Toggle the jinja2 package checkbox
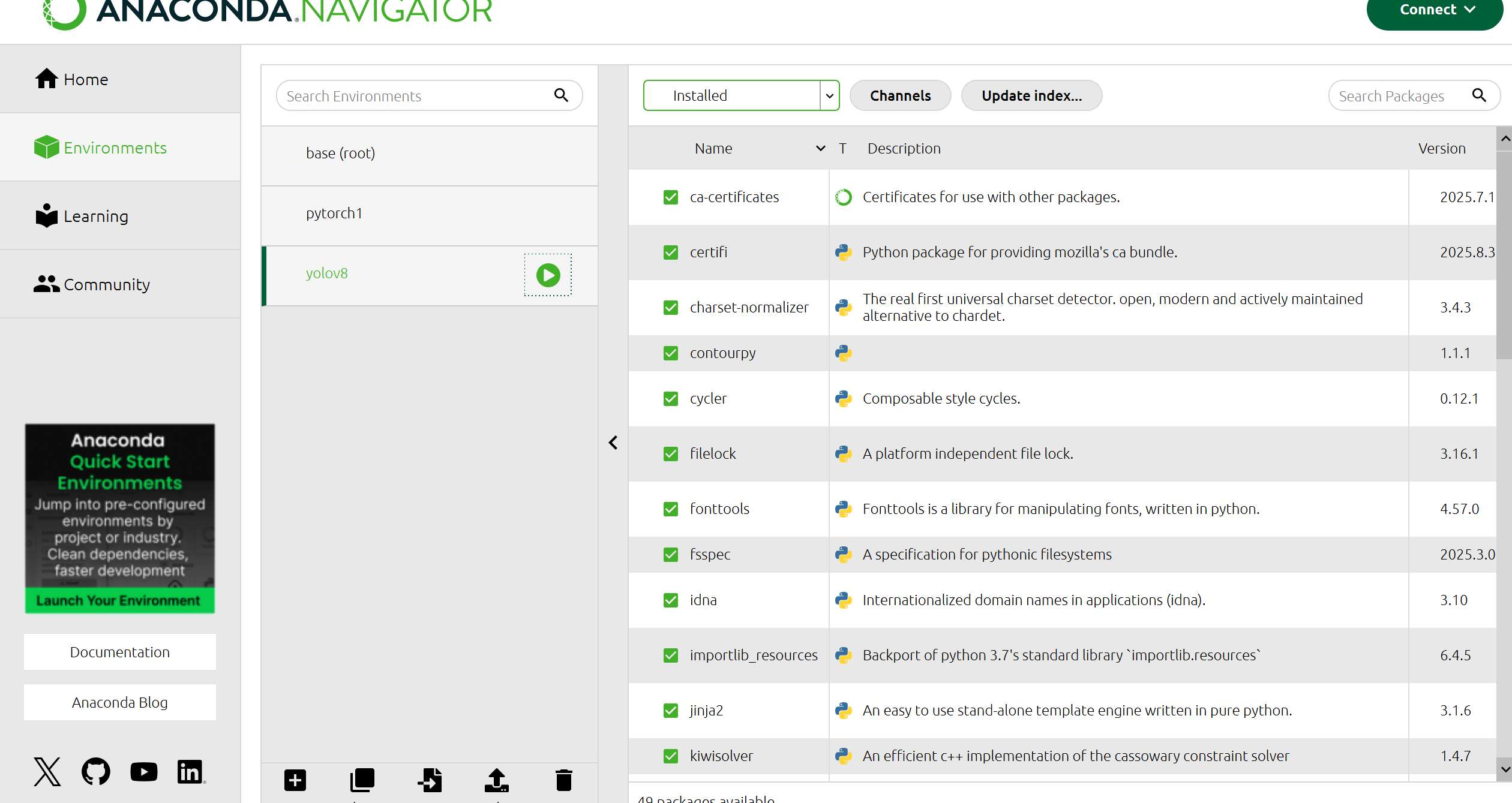 click(x=671, y=711)
